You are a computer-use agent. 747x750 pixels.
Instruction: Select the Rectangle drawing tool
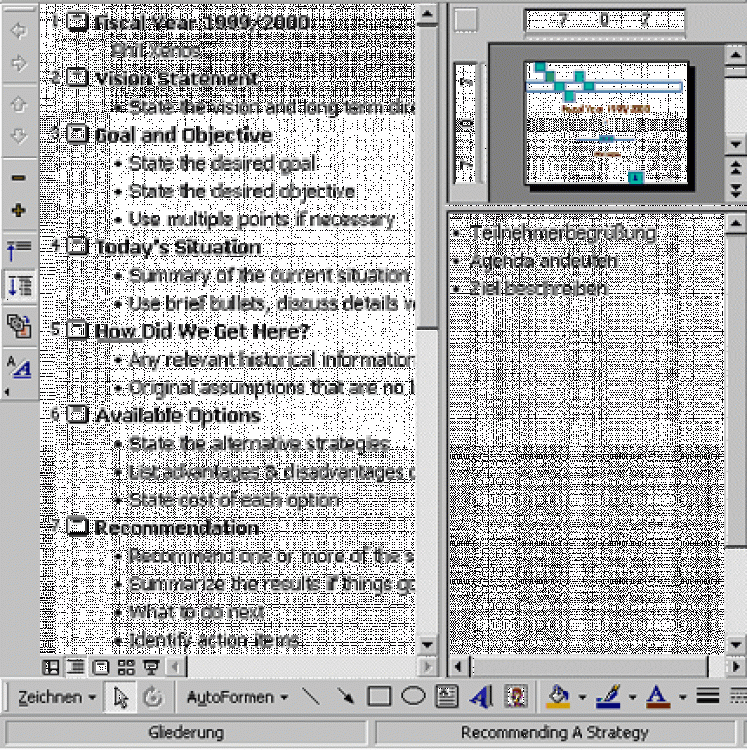[x=379, y=696]
